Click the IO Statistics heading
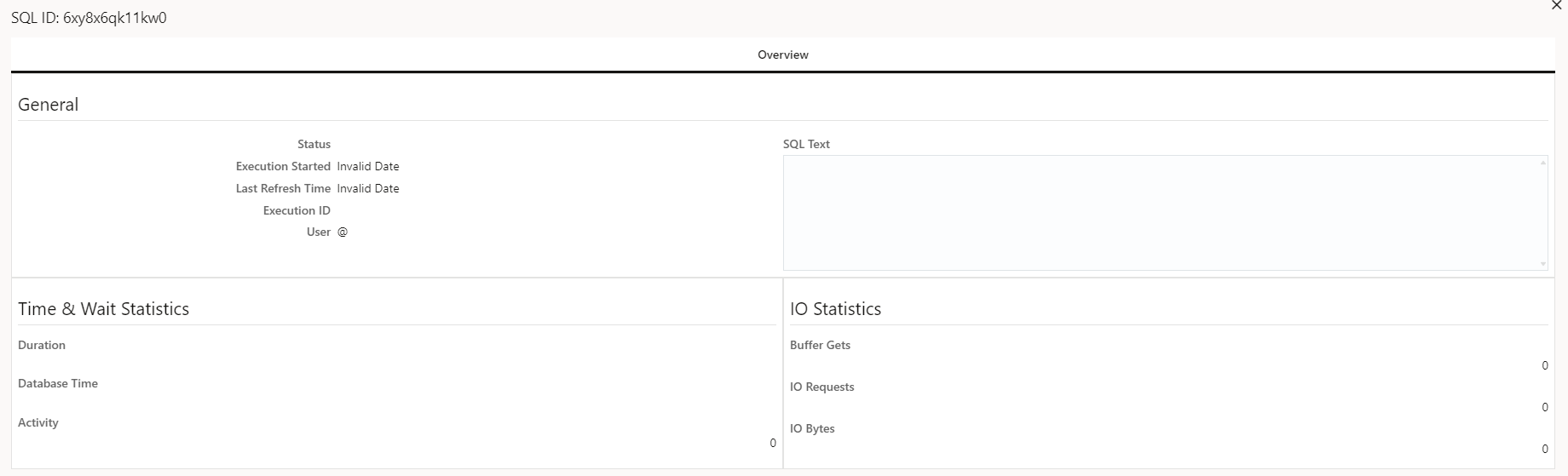The height and width of the screenshot is (476, 1568). [835, 309]
